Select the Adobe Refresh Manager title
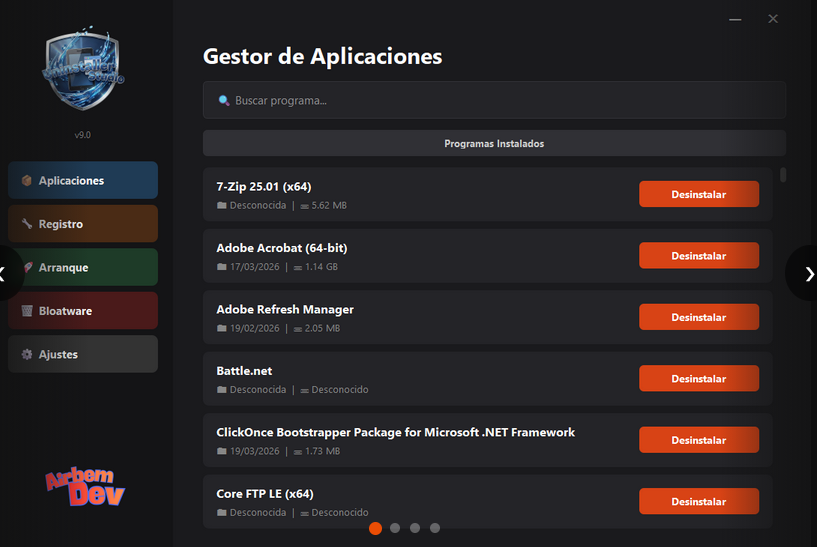Viewport: 817px width, 547px height. 285,309
